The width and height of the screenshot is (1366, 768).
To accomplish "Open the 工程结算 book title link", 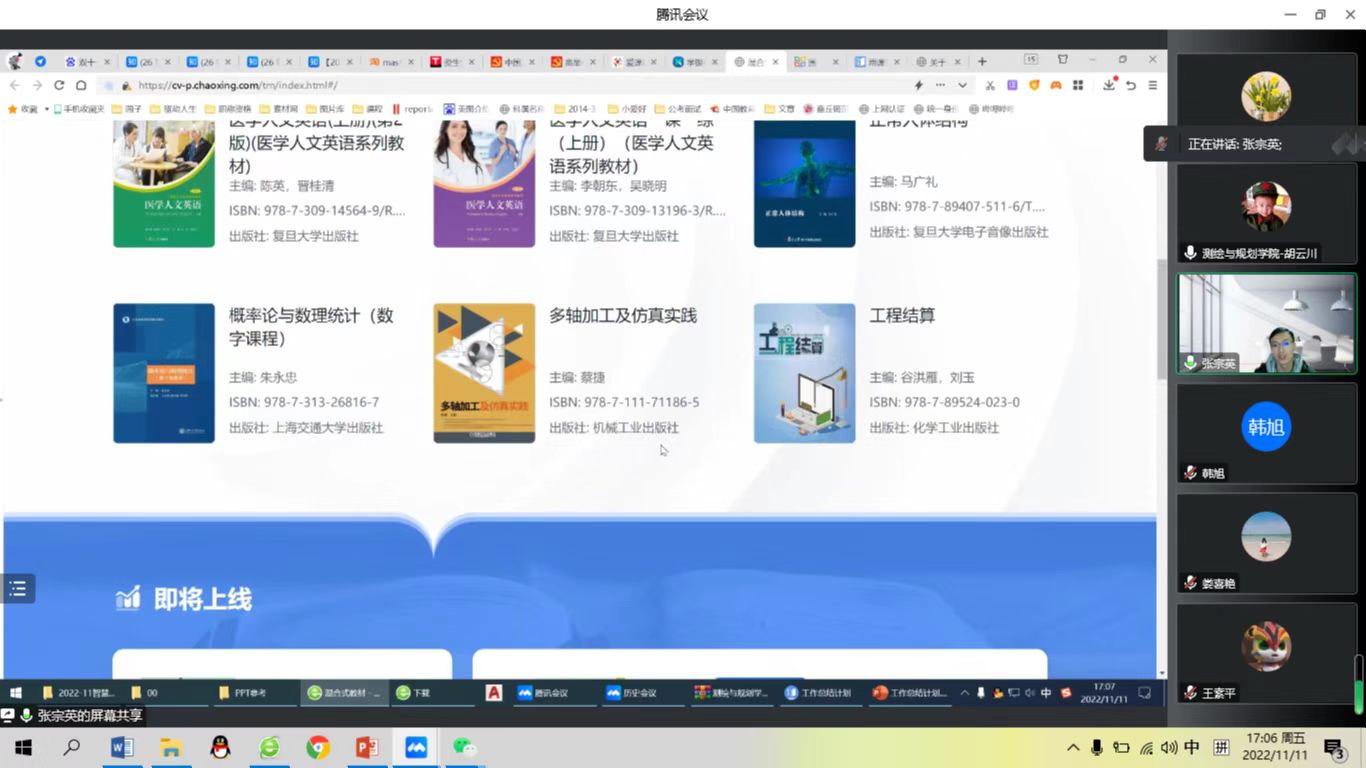I will [x=902, y=316].
